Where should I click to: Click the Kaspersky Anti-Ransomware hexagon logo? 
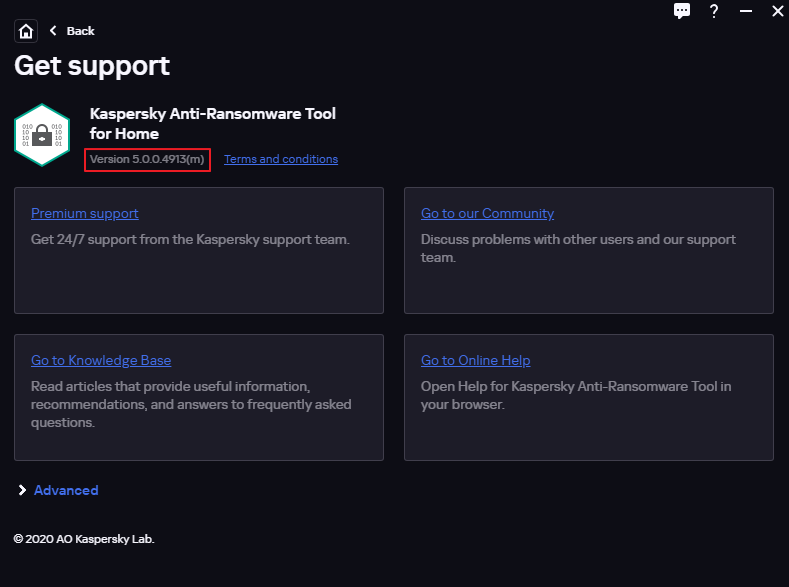coord(42,135)
